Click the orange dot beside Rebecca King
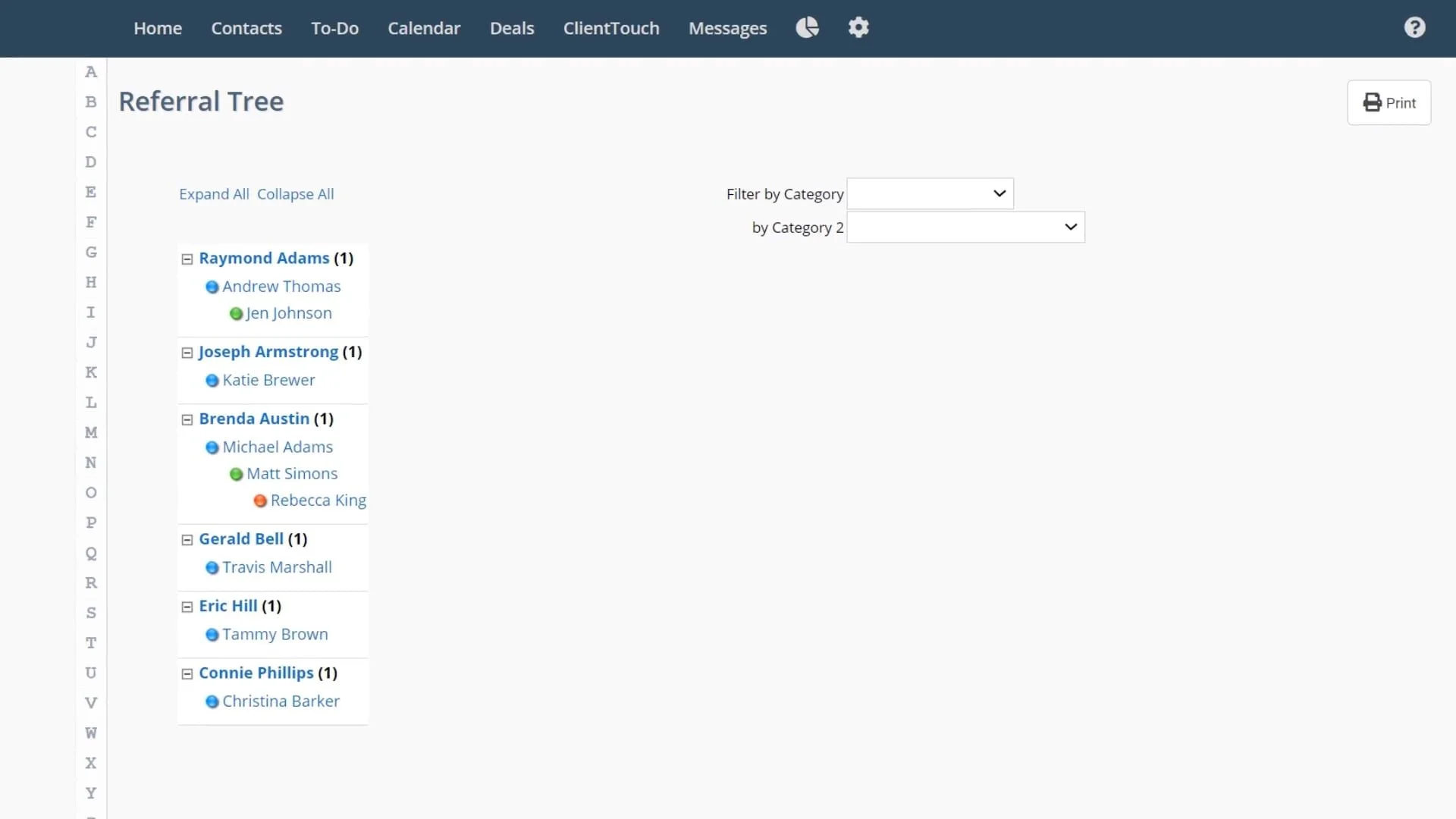The height and width of the screenshot is (819, 1456). [260, 501]
